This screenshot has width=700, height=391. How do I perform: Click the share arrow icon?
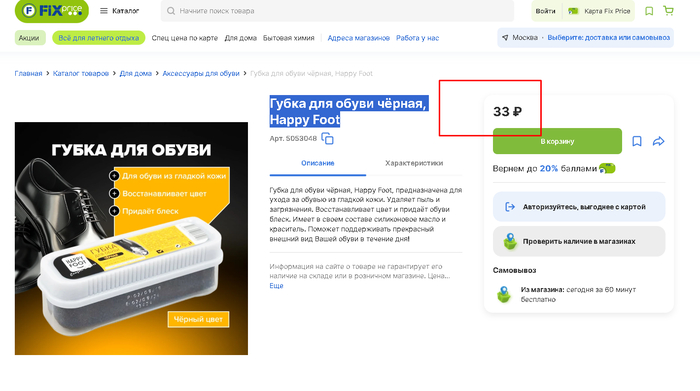click(x=658, y=141)
